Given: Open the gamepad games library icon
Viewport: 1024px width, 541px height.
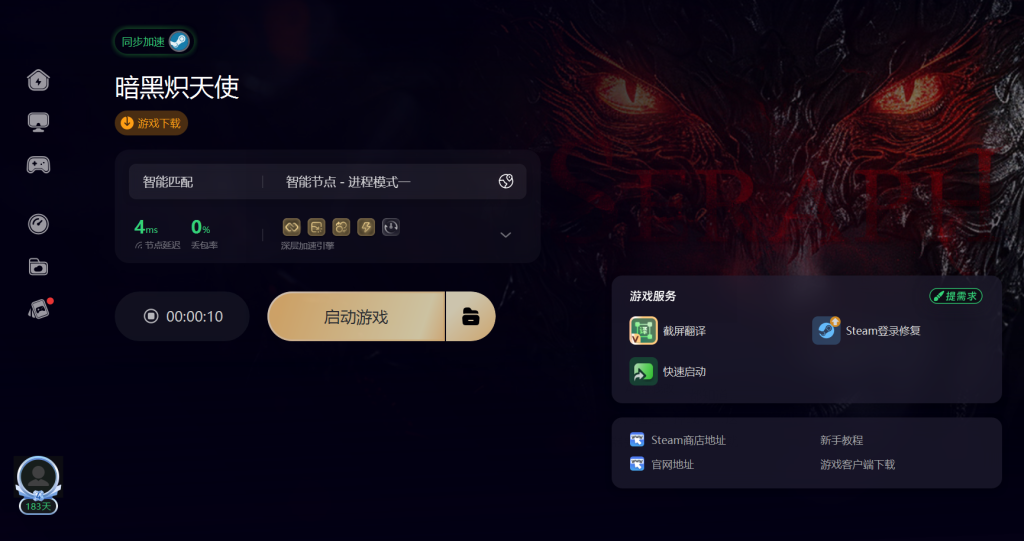Looking at the screenshot, I should pos(39,165).
